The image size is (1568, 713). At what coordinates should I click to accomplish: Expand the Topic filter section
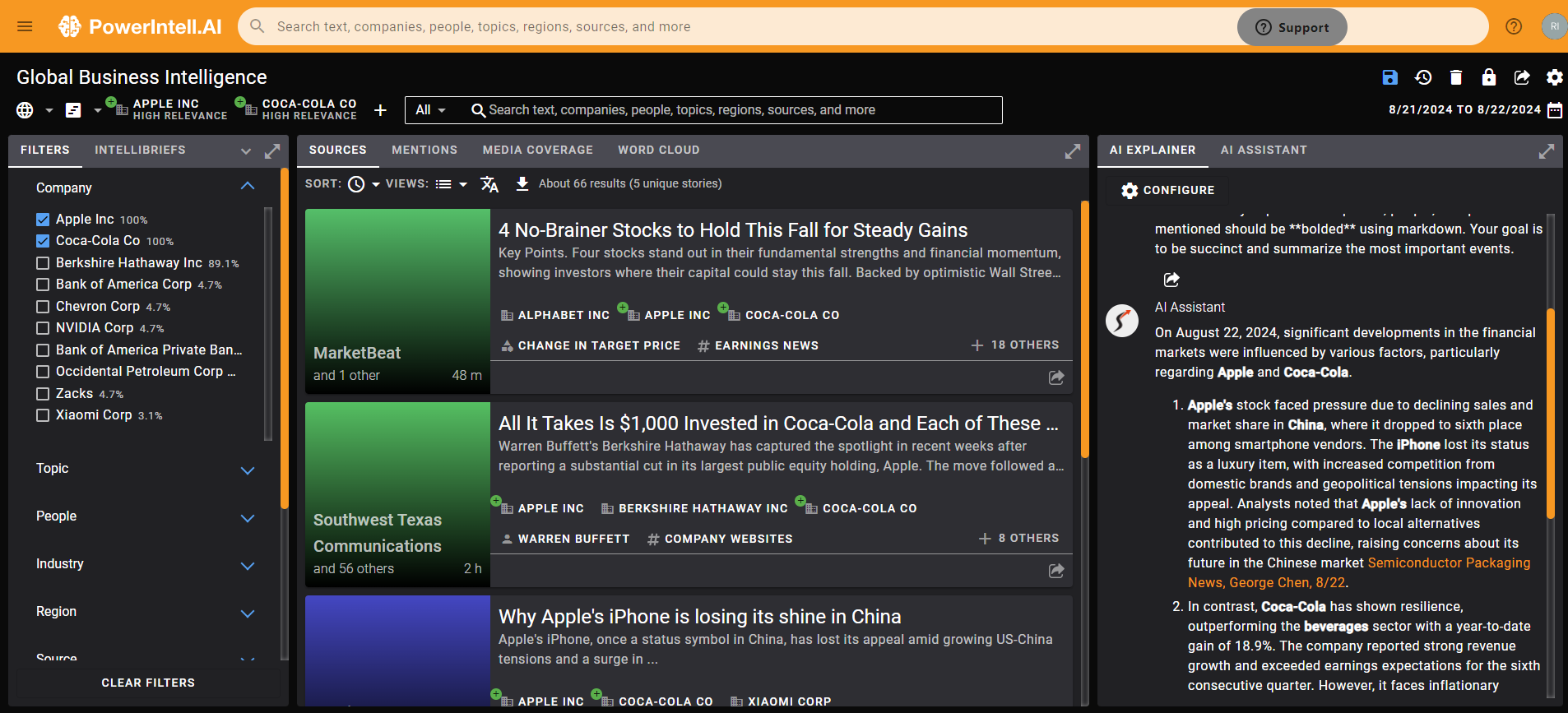tap(248, 470)
